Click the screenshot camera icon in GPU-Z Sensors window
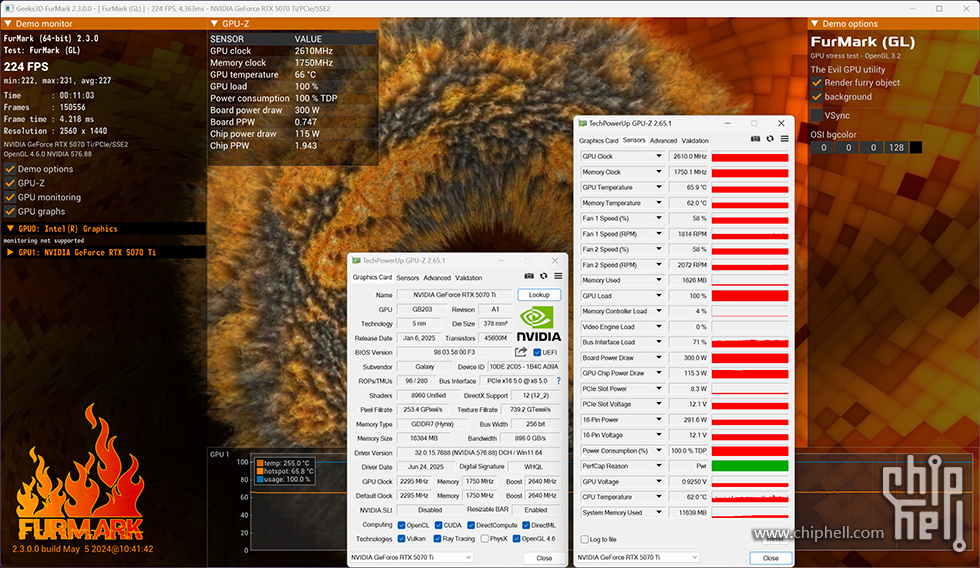This screenshot has height=568, width=980. tap(755, 139)
